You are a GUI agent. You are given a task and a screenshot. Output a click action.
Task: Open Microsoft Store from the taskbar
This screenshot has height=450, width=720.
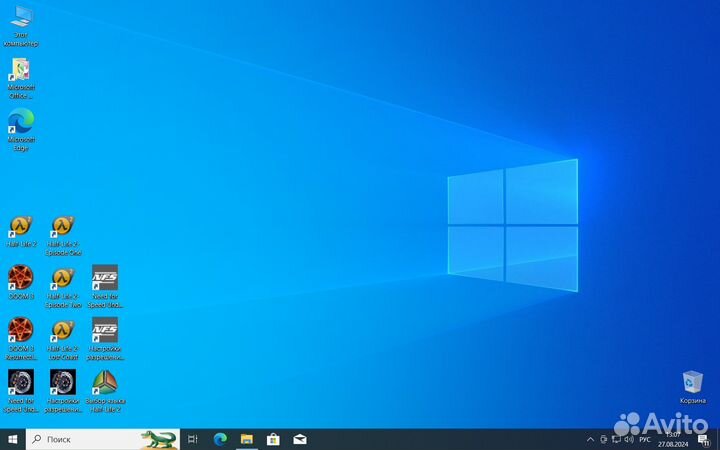(273, 439)
